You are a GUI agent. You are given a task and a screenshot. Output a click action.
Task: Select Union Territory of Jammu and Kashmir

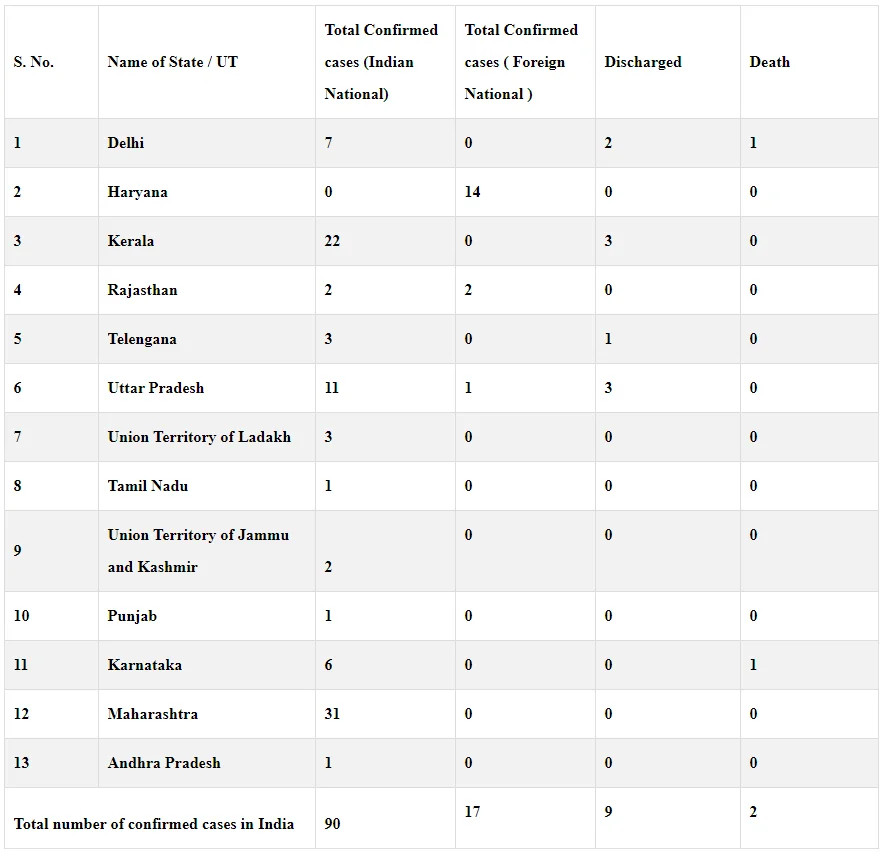pos(198,551)
